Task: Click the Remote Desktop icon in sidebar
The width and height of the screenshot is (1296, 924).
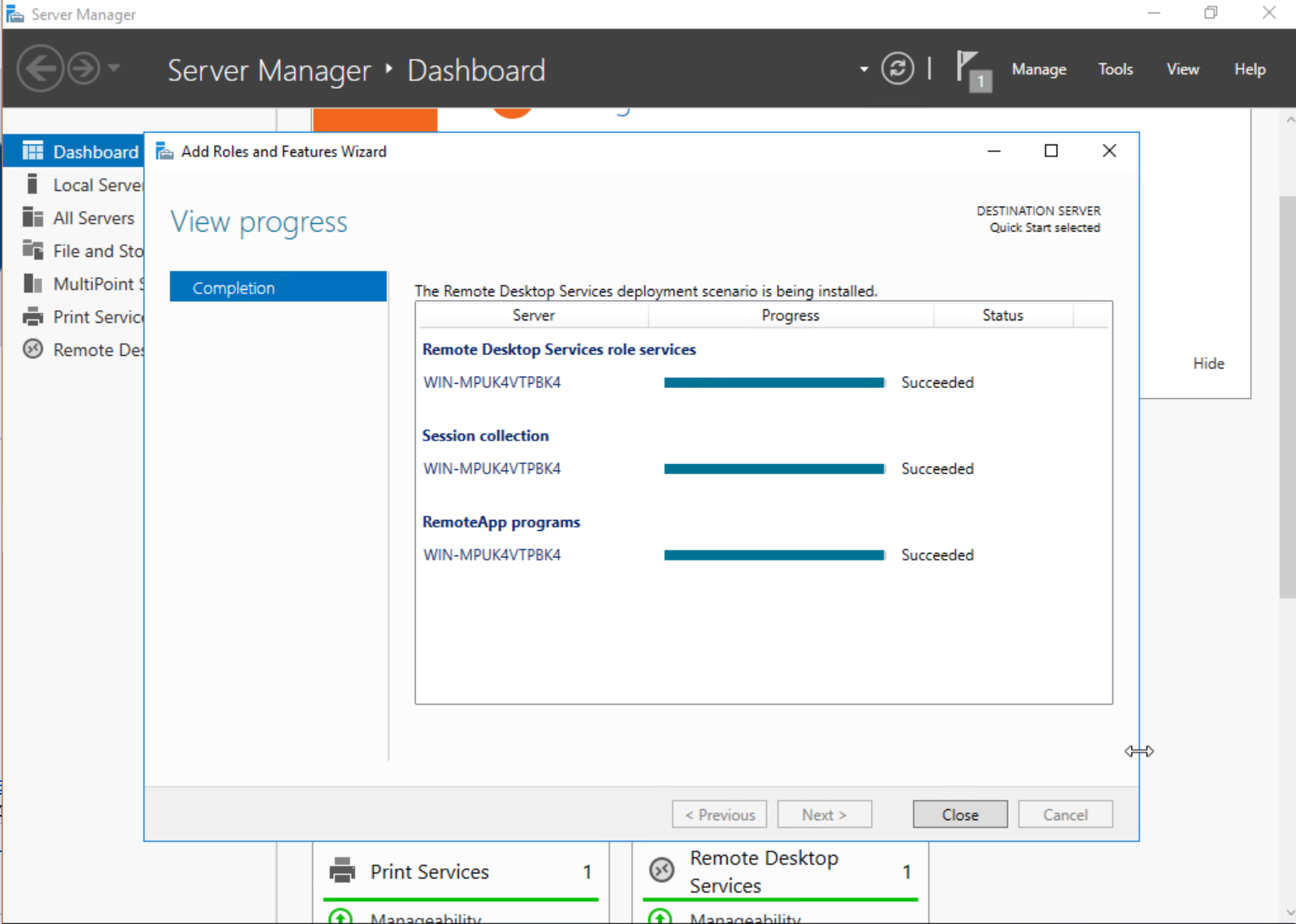Action: [x=33, y=348]
